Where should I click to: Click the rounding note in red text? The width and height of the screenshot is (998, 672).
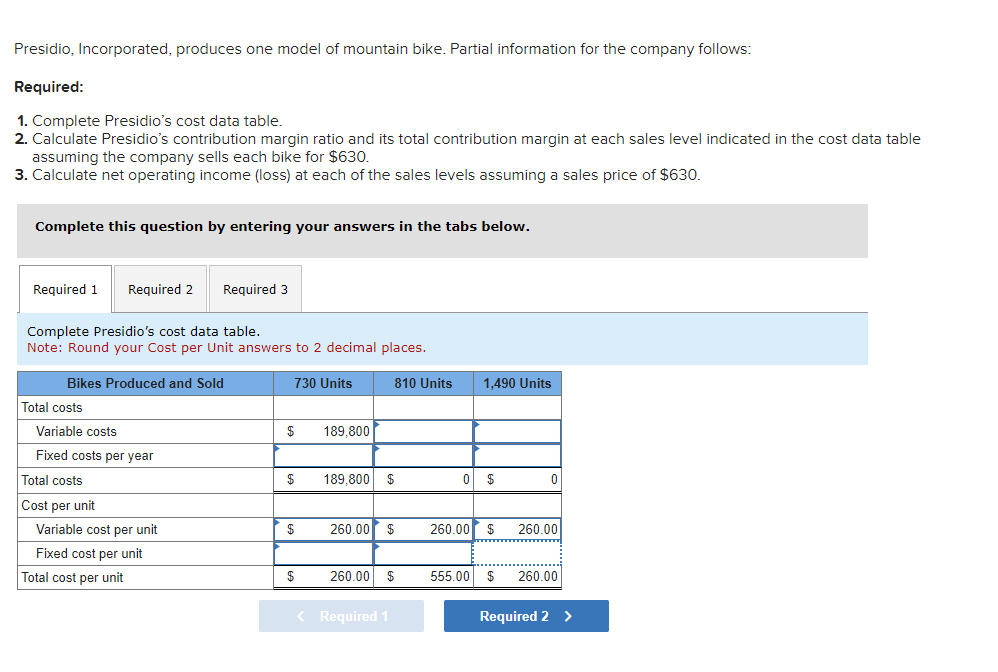click(x=227, y=347)
